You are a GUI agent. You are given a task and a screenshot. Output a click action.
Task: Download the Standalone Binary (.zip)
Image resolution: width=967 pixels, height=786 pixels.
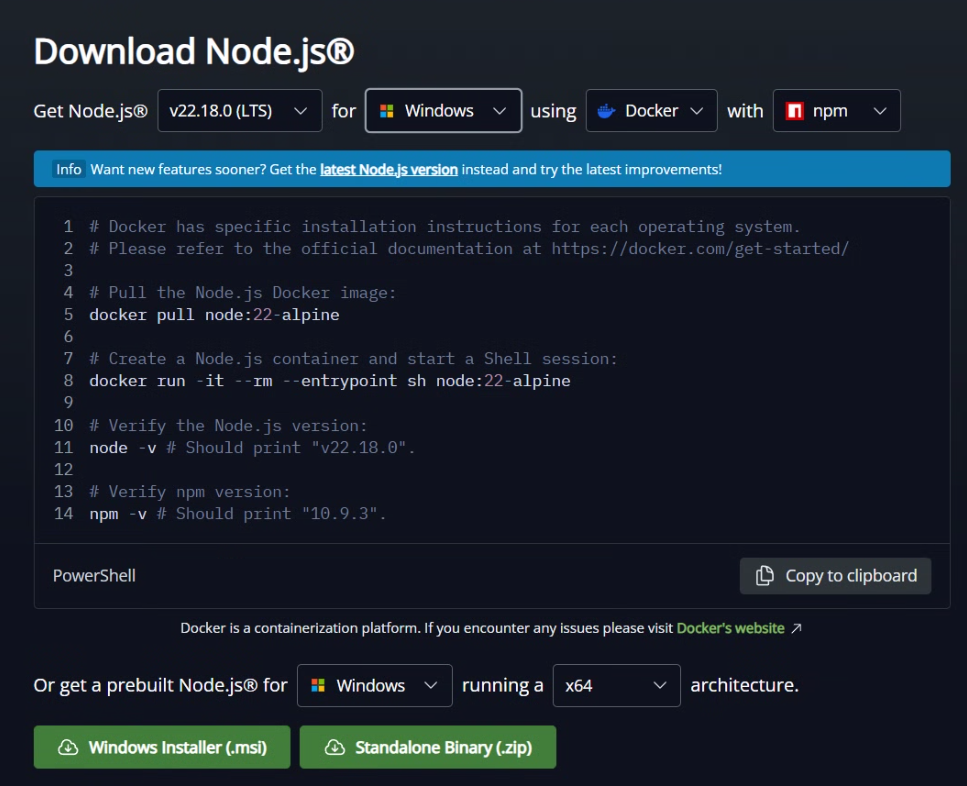(x=428, y=747)
